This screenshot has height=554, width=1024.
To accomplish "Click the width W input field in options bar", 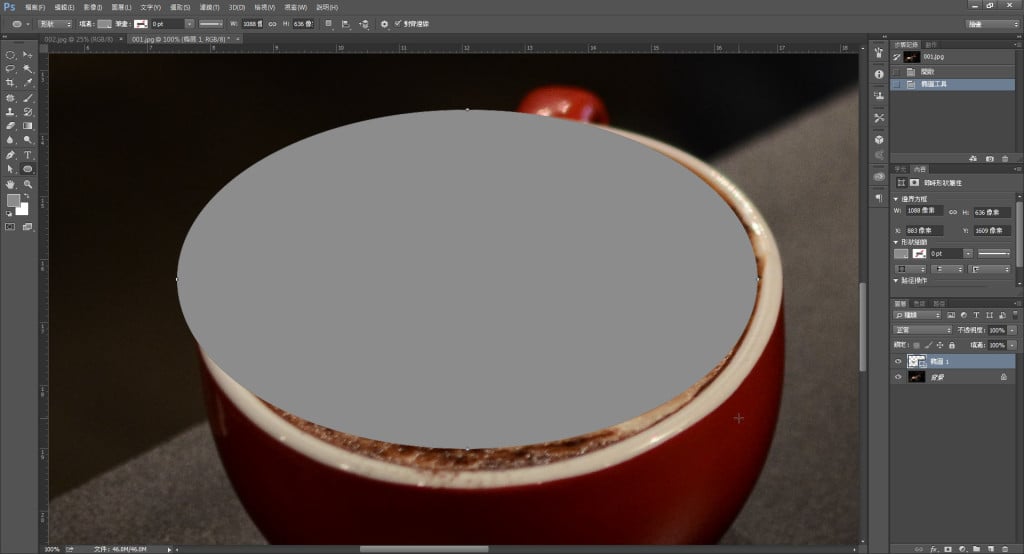I will (x=253, y=23).
